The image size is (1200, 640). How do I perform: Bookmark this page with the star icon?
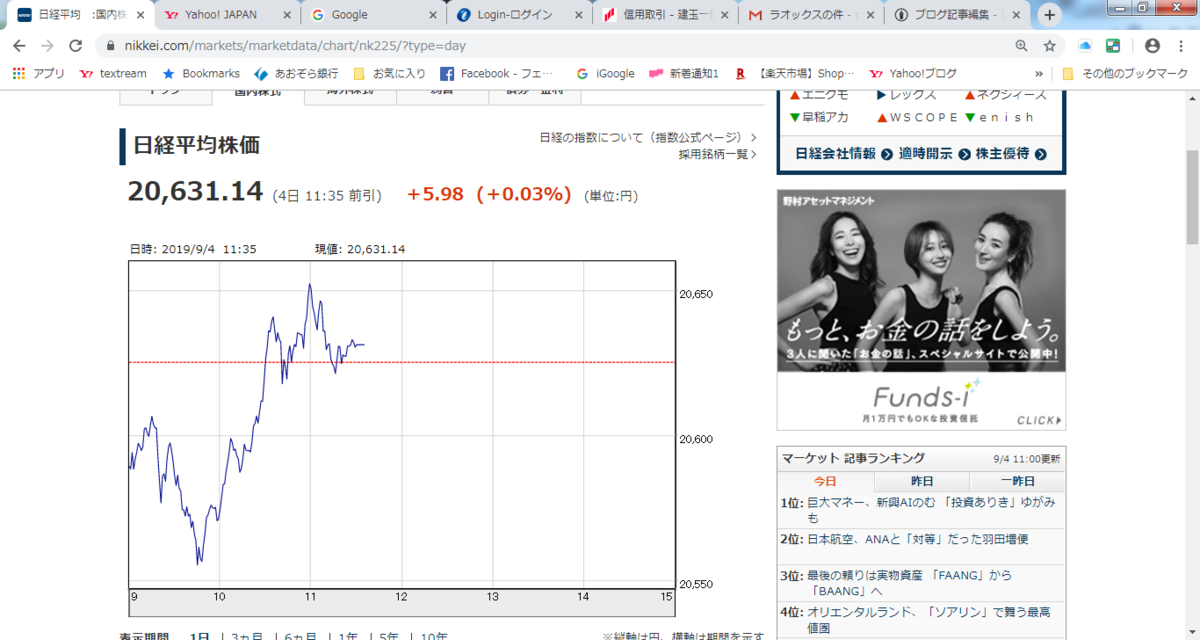pyautogui.click(x=1049, y=46)
